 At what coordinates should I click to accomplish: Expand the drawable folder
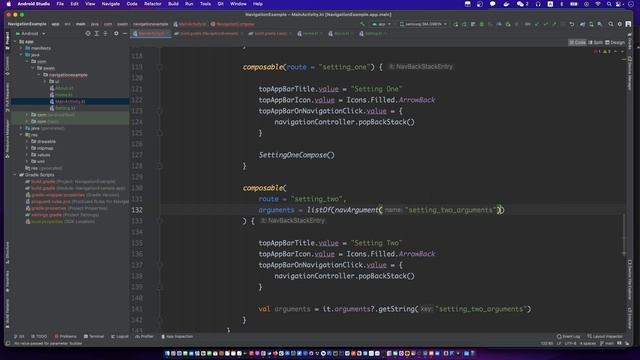pos(27,142)
